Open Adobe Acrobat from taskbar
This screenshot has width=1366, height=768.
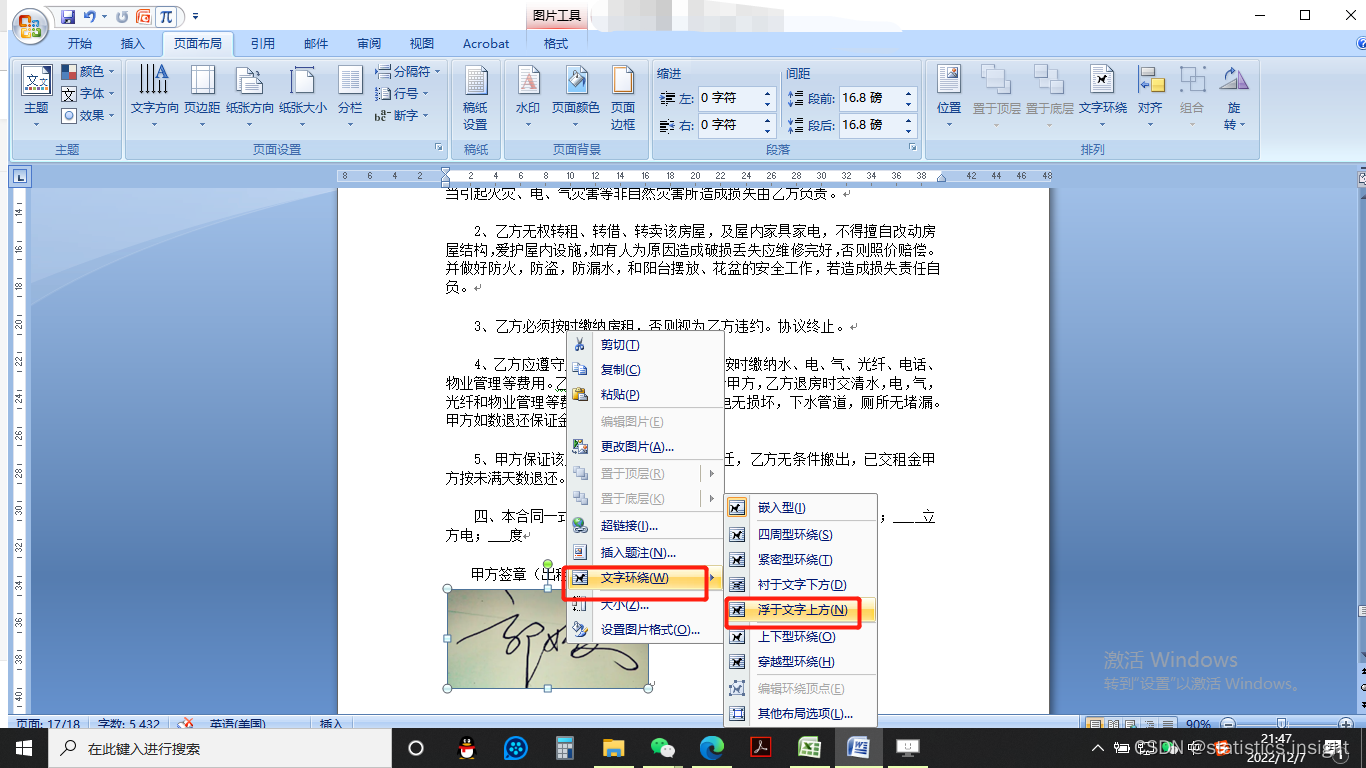click(x=760, y=747)
